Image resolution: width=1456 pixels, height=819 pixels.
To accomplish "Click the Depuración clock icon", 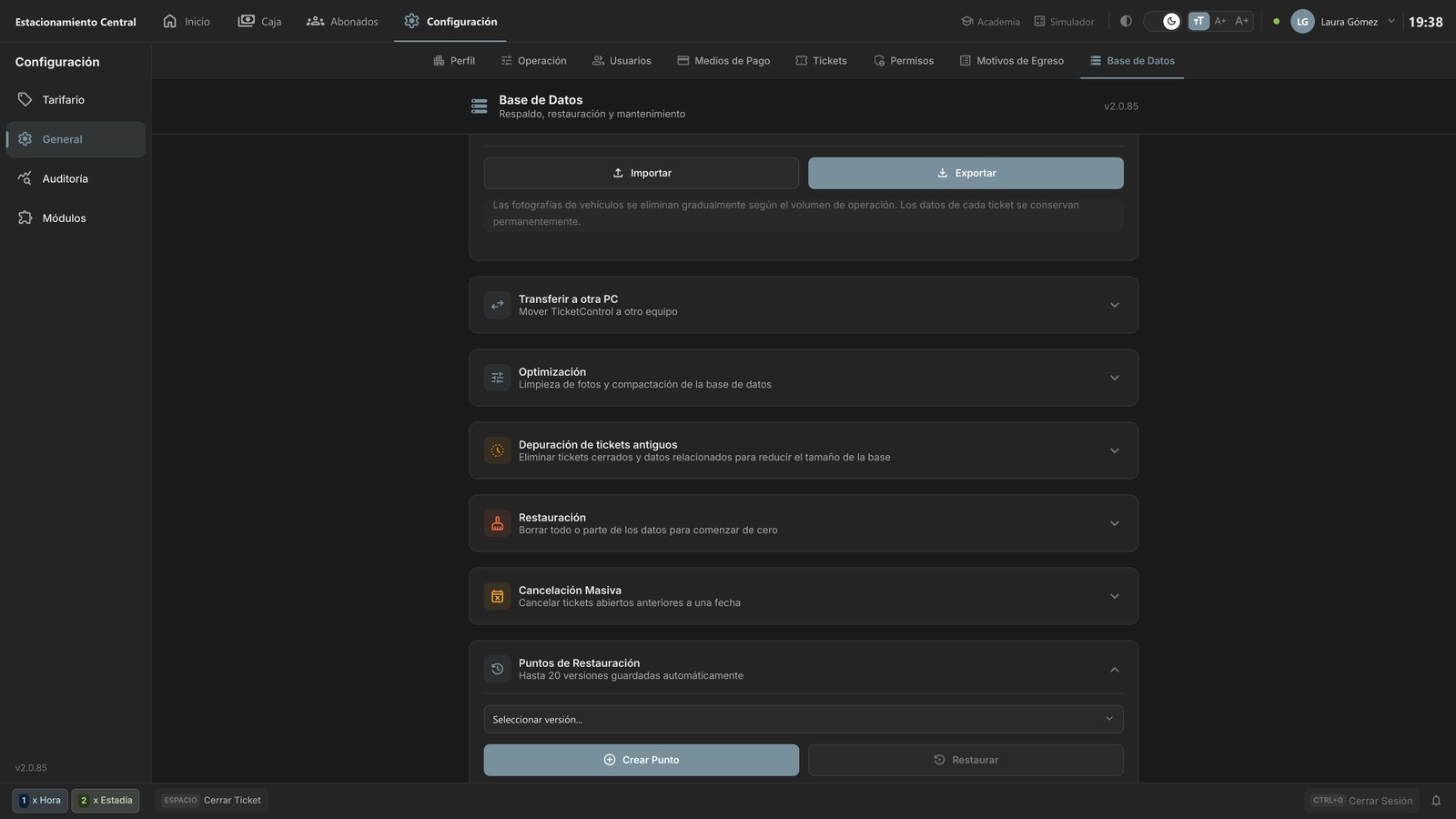I will pos(497,450).
